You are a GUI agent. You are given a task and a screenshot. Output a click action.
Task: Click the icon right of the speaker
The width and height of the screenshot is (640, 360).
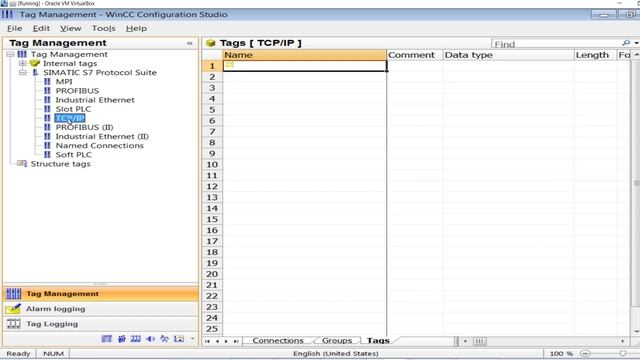coord(164,339)
